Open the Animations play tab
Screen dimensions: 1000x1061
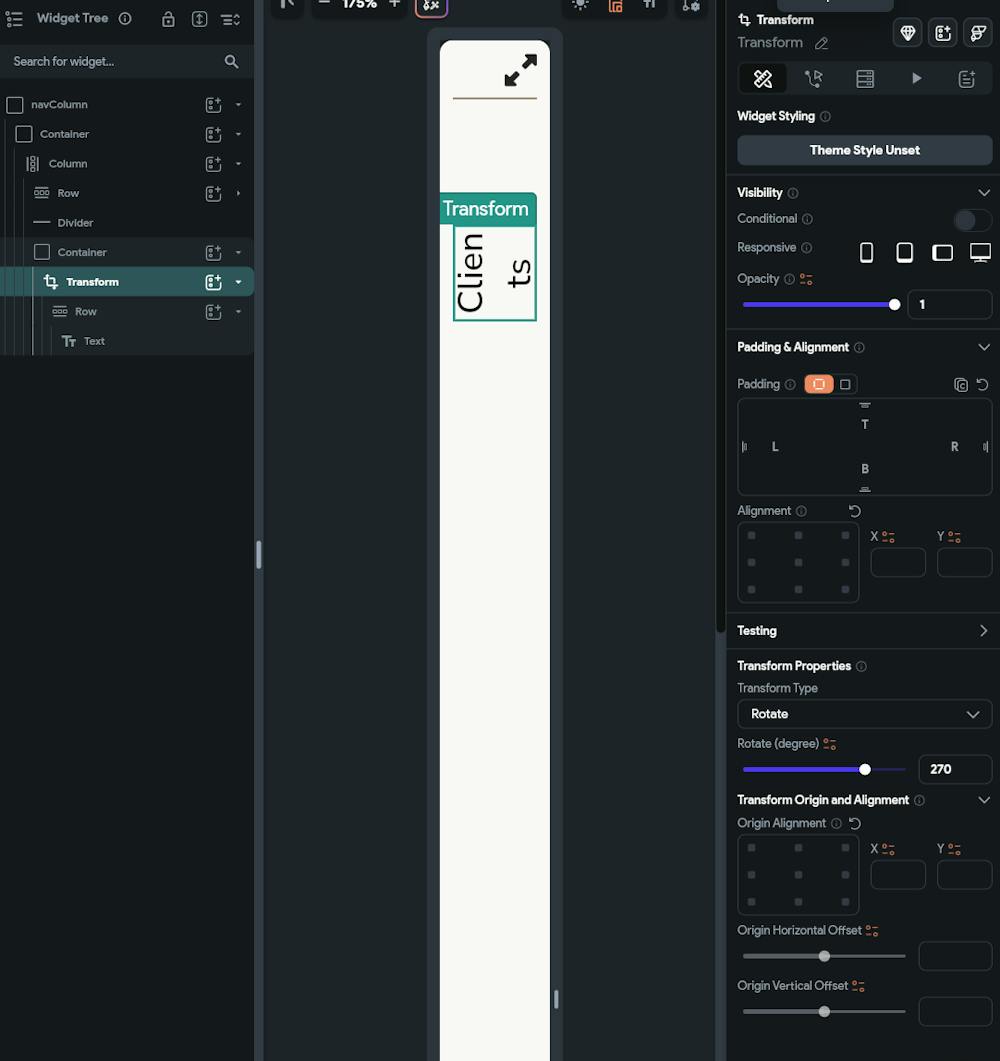coord(916,78)
